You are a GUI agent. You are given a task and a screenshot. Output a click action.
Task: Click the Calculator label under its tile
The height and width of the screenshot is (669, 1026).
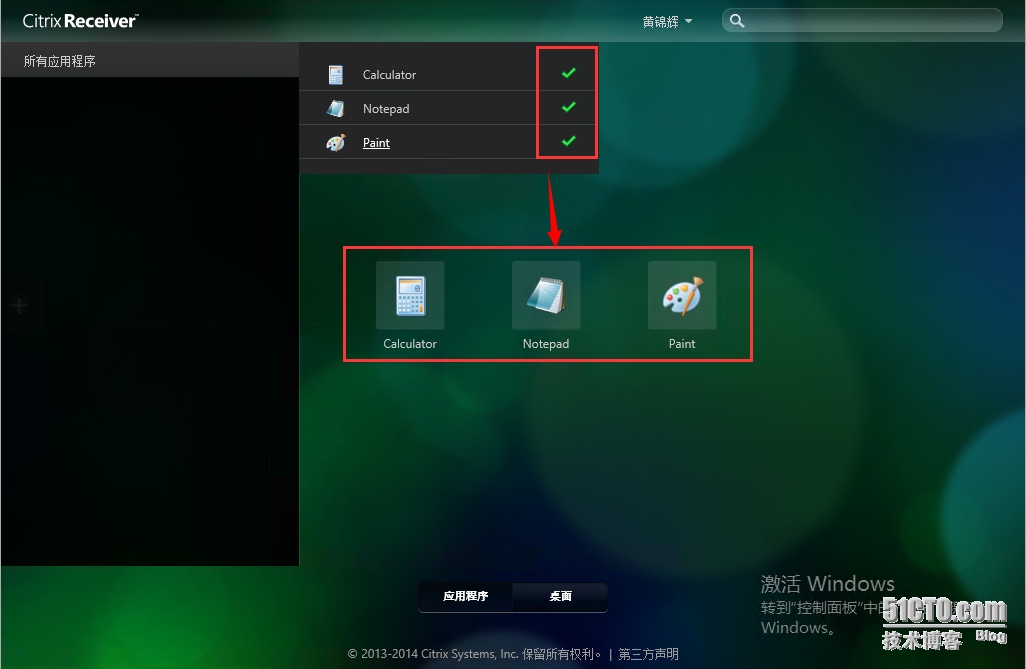(x=410, y=344)
